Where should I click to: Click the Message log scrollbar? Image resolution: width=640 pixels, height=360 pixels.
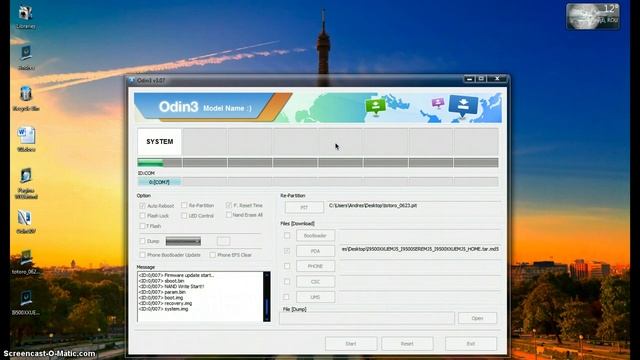[267, 296]
